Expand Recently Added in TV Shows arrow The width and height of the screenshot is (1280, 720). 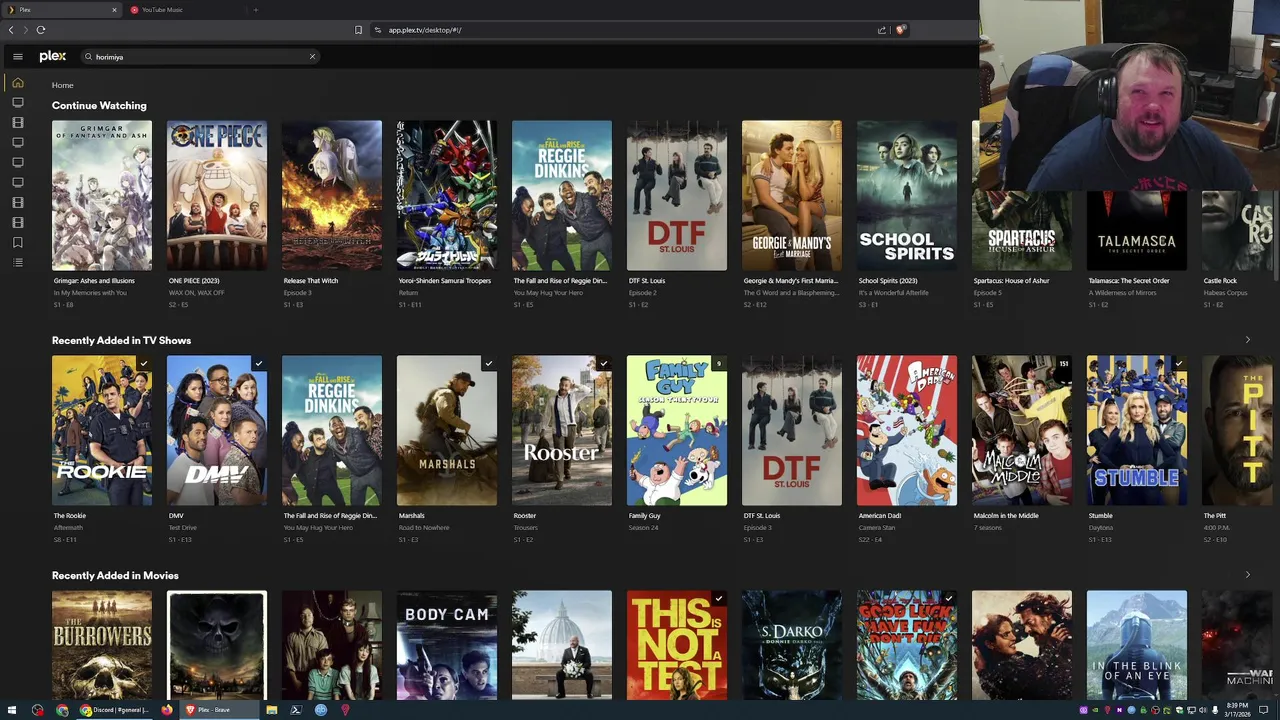coord(1247,340)
